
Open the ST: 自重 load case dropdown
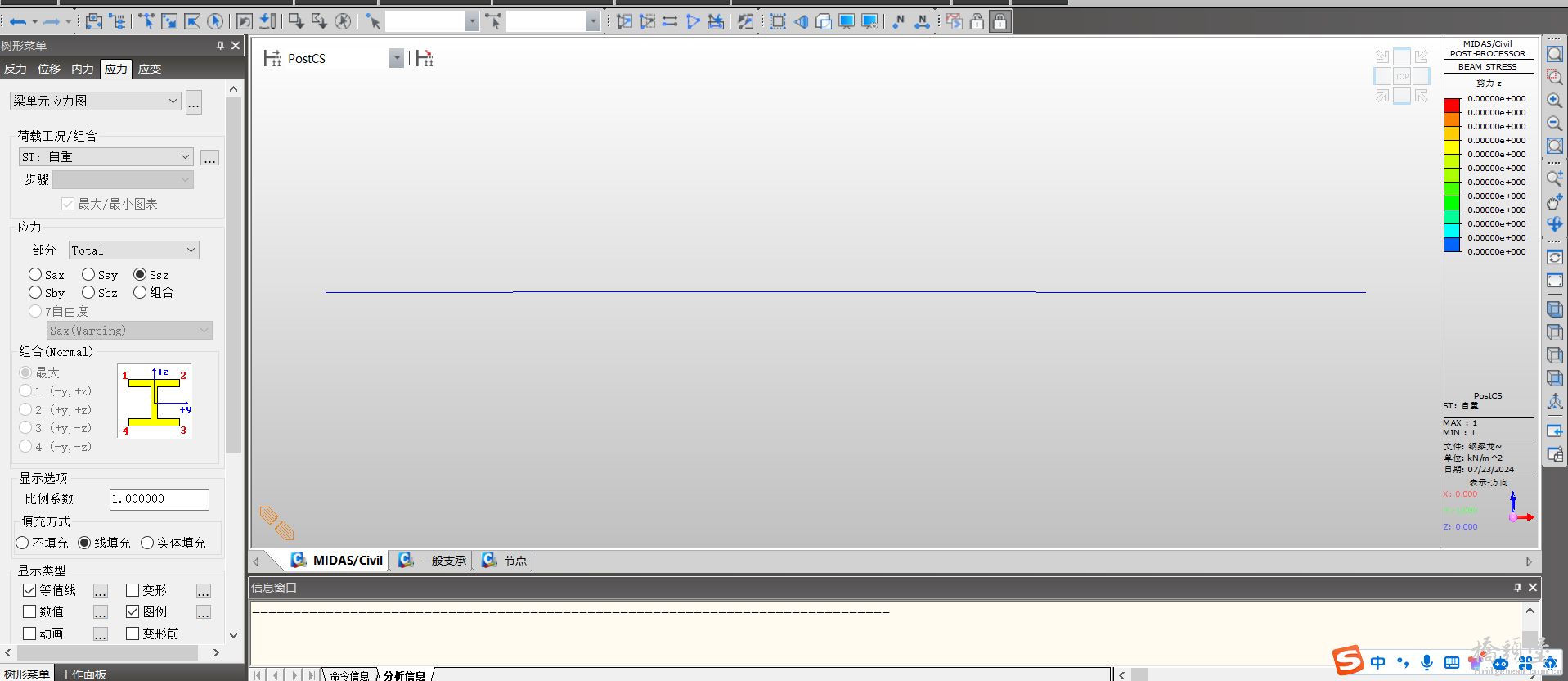tap(106, 156)
